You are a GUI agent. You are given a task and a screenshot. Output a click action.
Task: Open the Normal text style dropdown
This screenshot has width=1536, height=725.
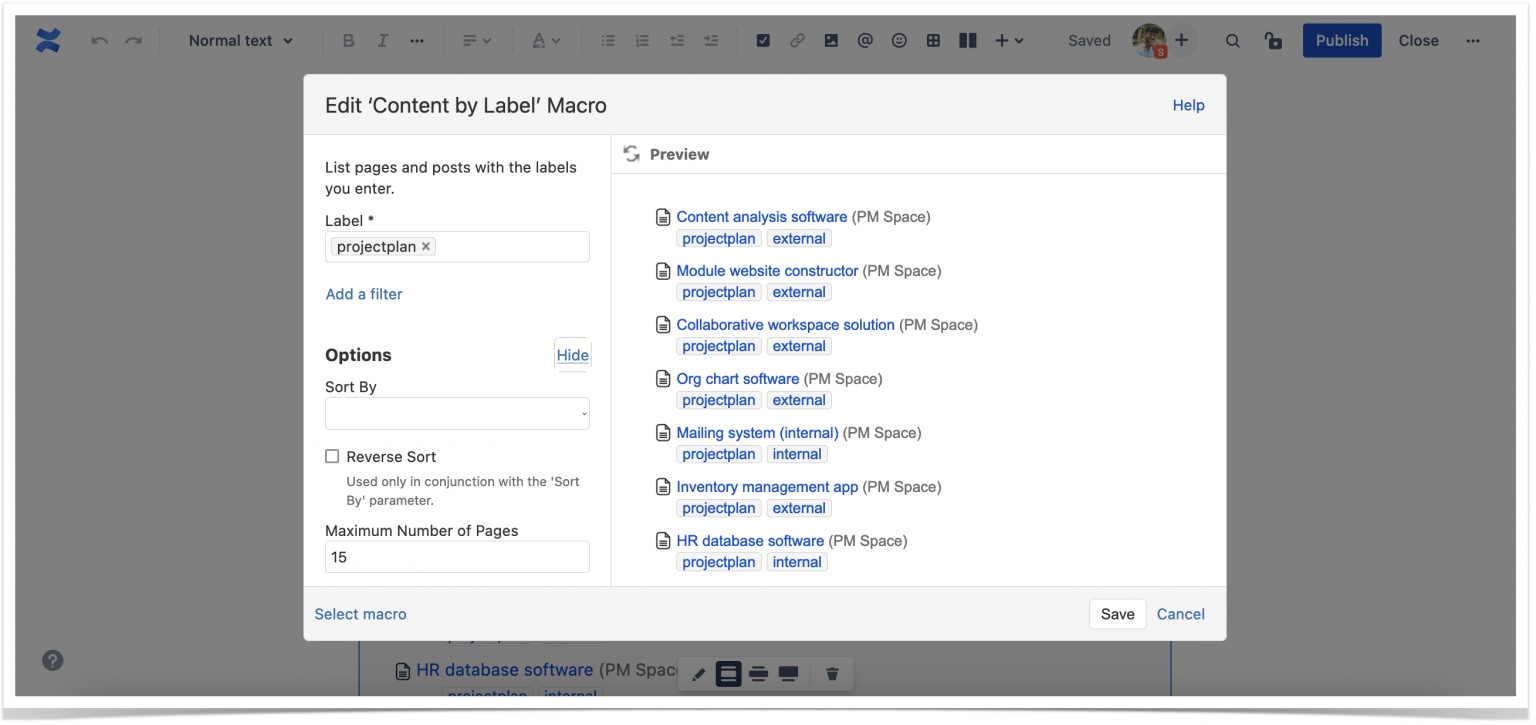pyautogui.click(x=241, y=41)
